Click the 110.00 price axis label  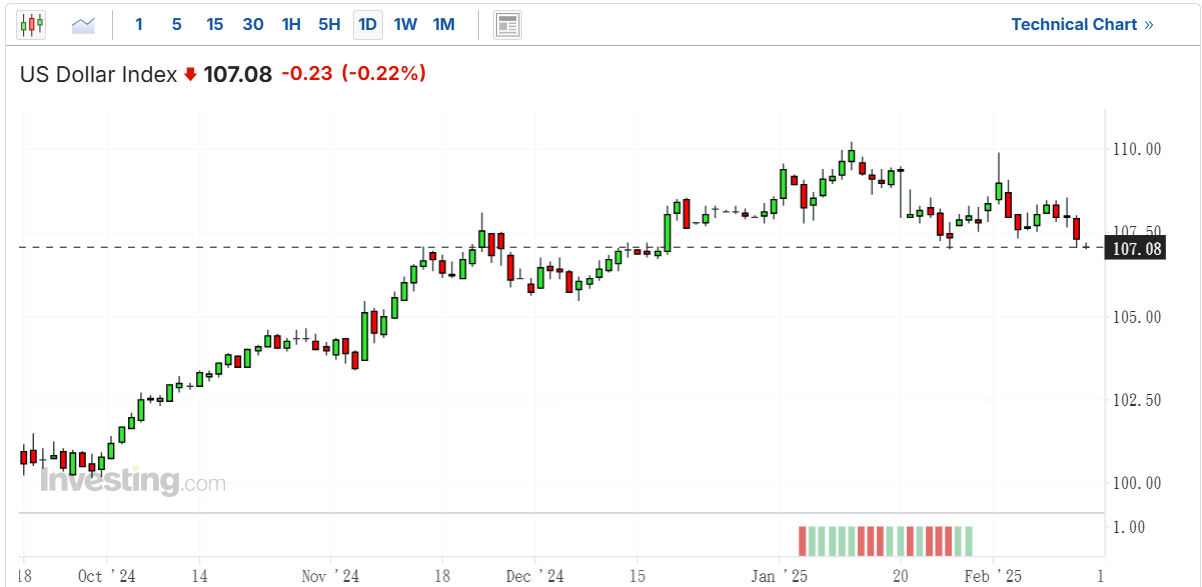coord(1137,149)
